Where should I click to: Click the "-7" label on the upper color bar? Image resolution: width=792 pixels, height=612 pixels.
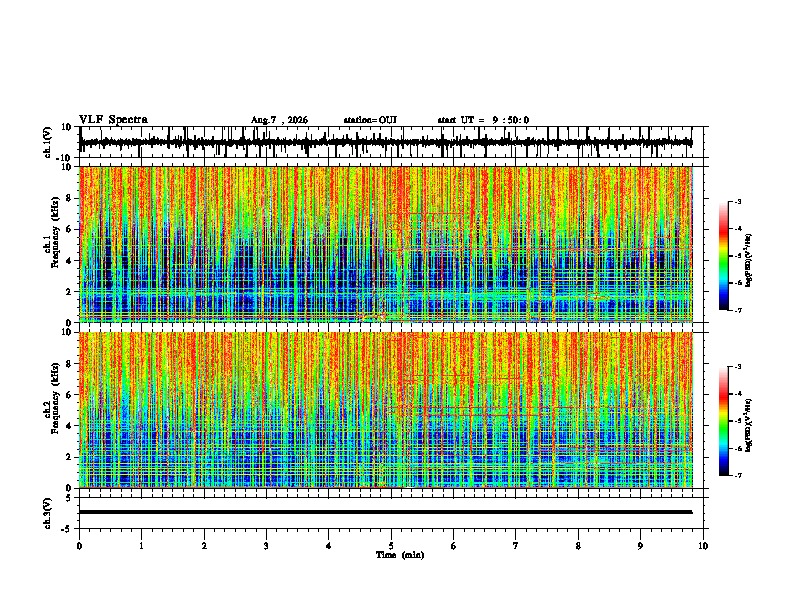pos(737,310)
